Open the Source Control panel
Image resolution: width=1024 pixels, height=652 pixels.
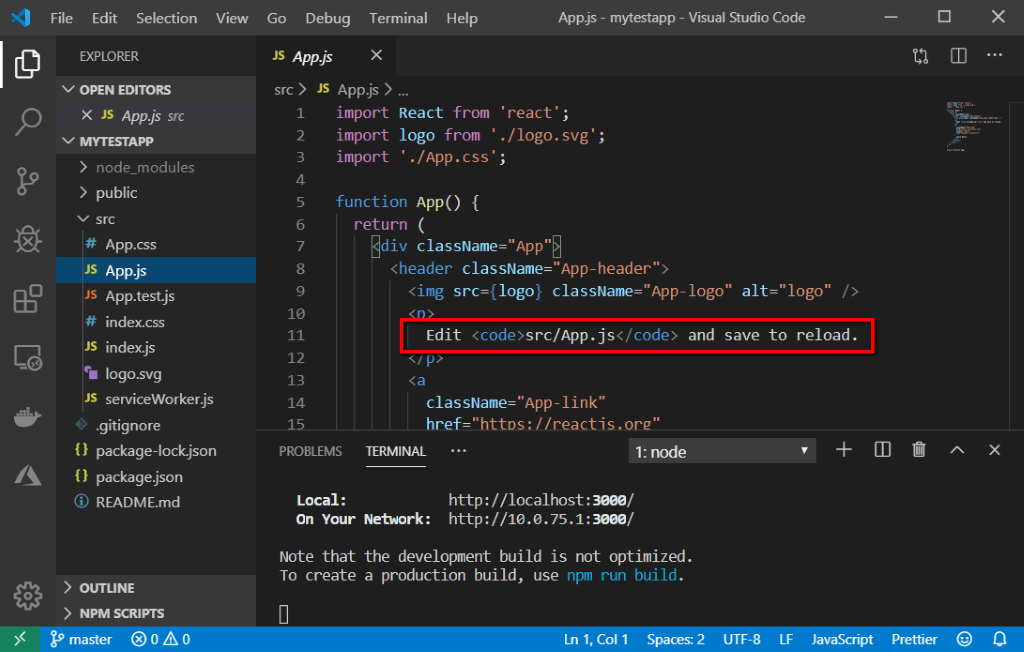27,180
